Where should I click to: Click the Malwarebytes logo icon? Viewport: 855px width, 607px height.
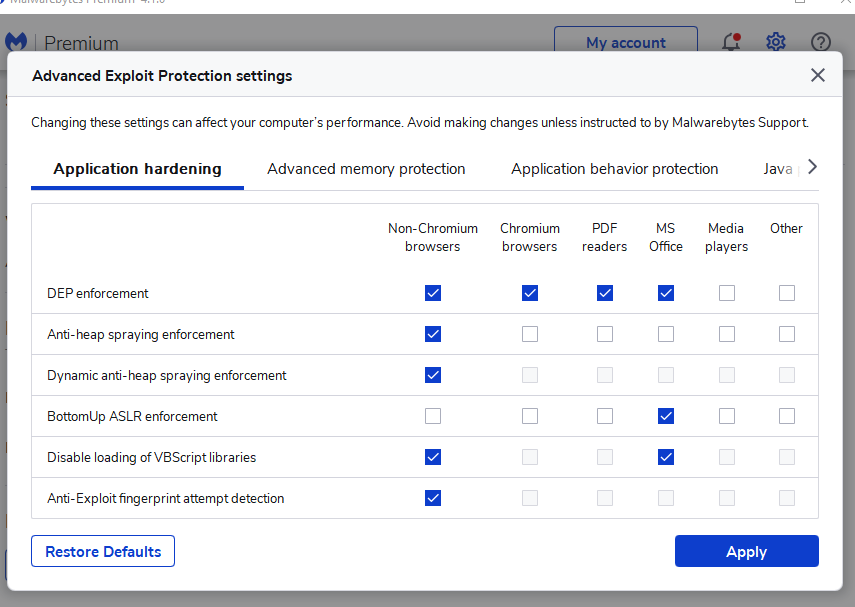16,42
